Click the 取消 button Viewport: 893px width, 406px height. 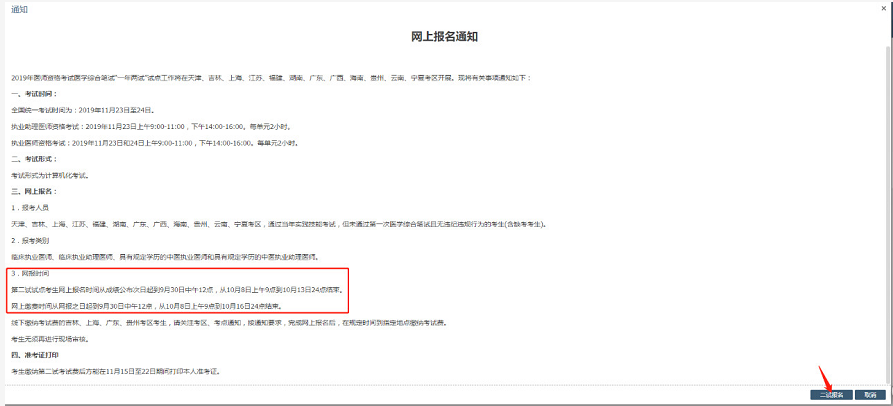pyautogui.click(x=870, y=395)
